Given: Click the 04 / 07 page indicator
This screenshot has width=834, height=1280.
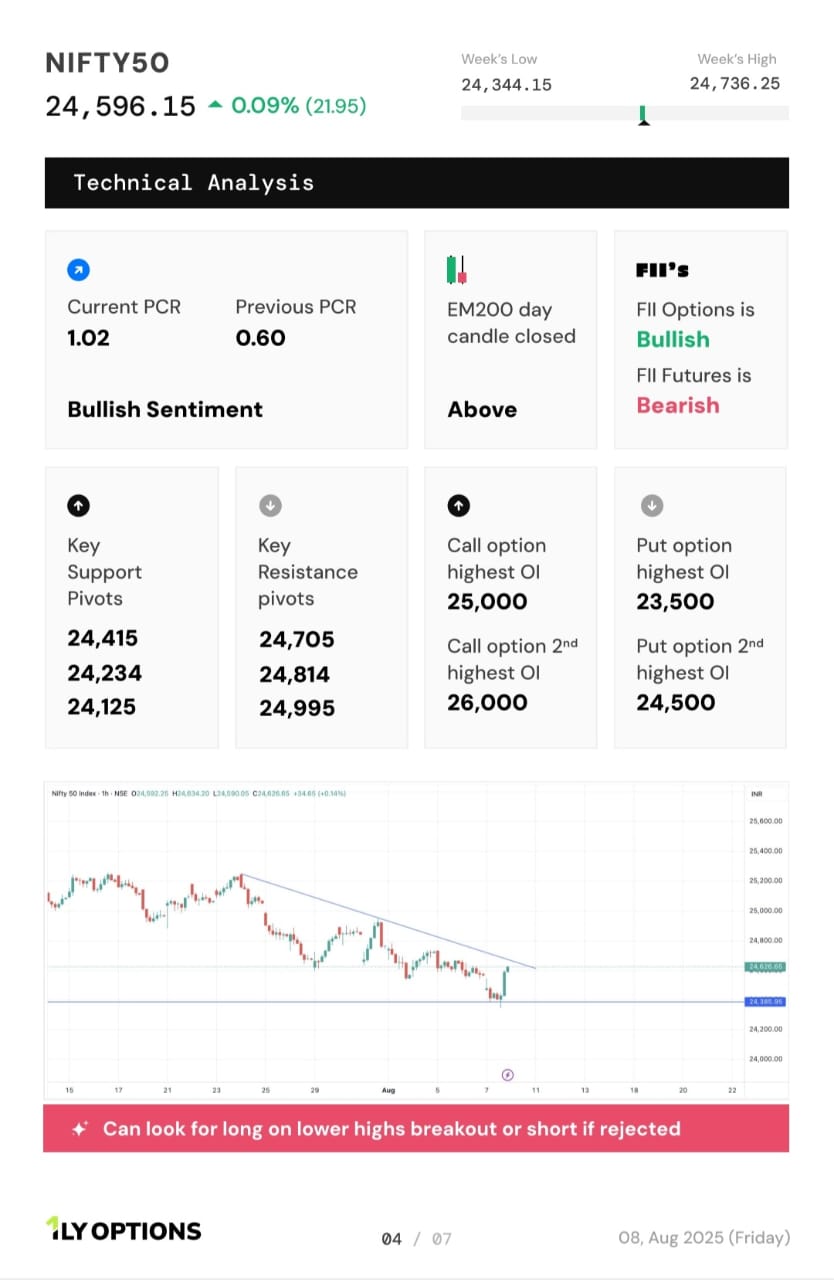Looking at the screenshot, I should 416,1239.
